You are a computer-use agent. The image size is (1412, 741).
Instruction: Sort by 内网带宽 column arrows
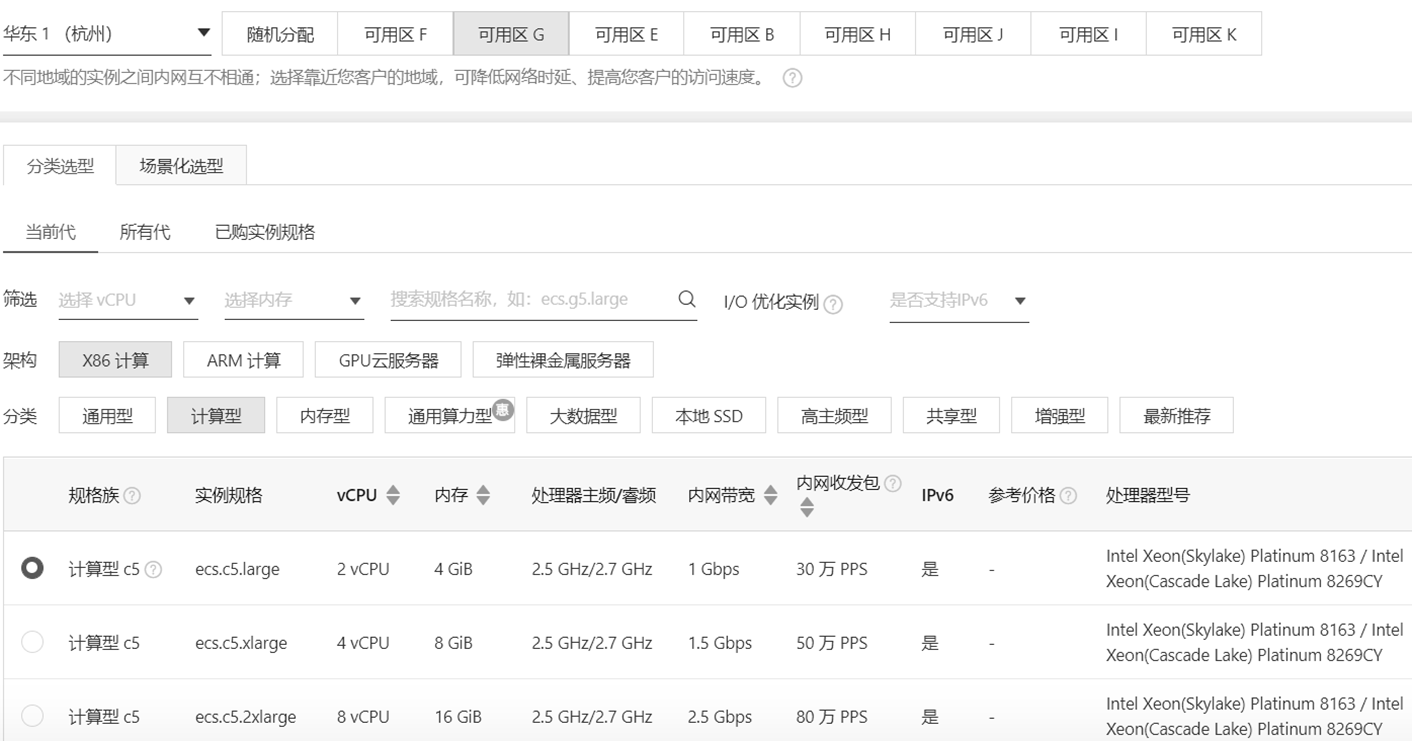click(770, 495)
